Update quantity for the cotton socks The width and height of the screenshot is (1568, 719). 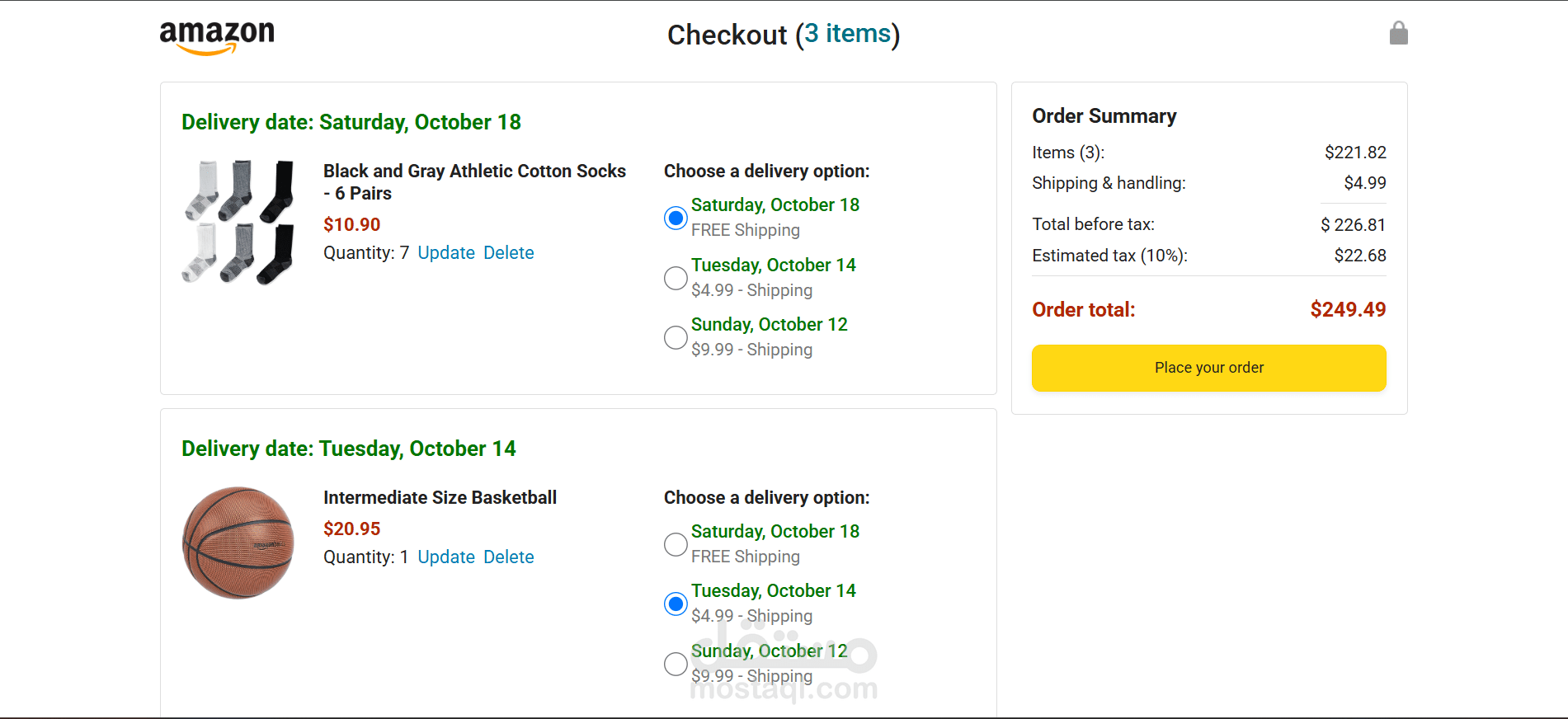(x=446, y=253)
